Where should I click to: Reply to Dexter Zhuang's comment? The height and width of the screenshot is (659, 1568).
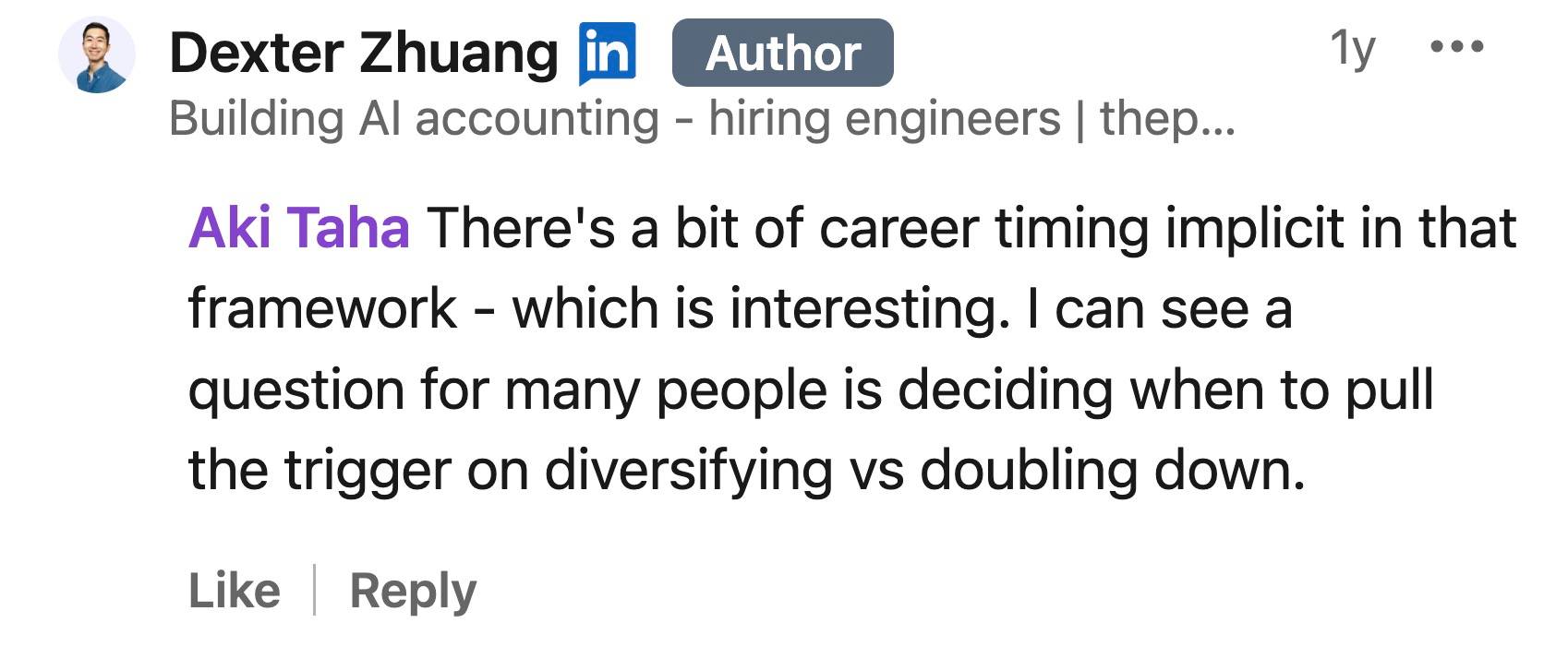click(412, 591)
